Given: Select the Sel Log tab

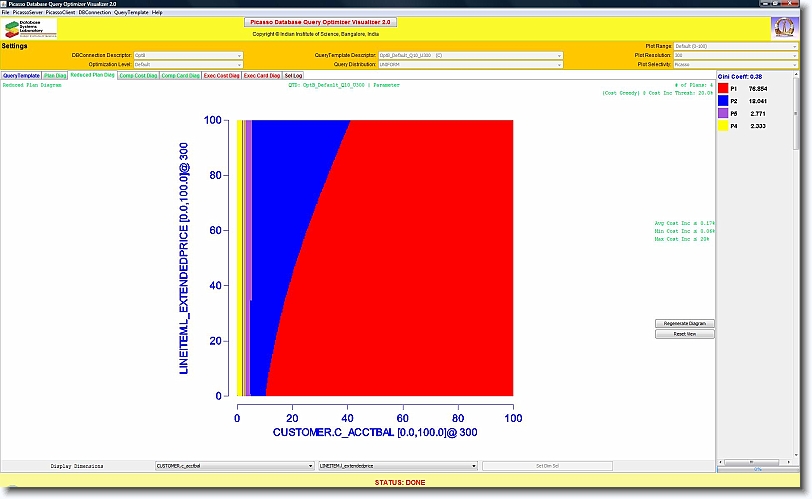Looking at the screenshot, I should [293, 75].
